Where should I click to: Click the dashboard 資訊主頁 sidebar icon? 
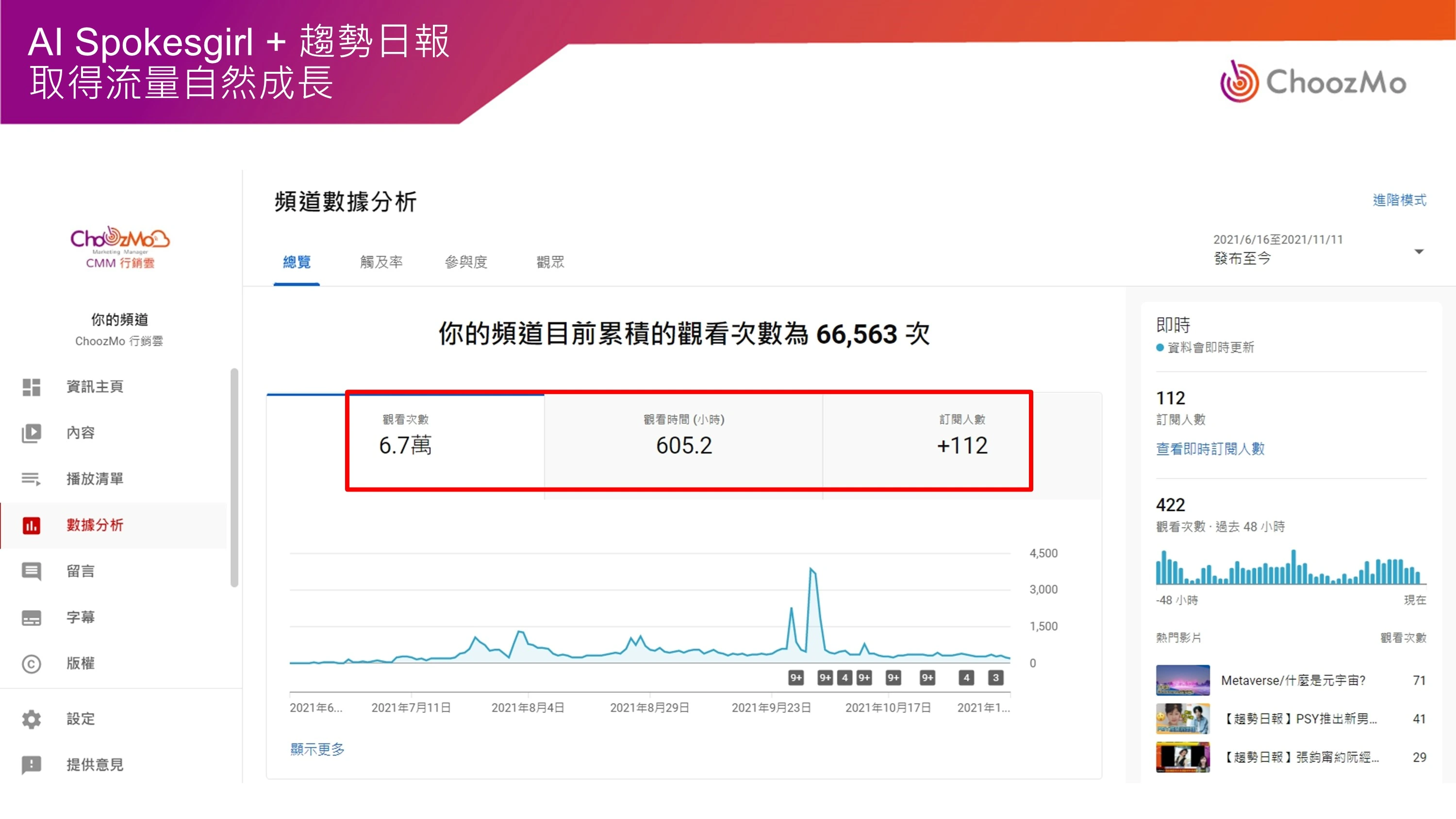tap(31, 387)
